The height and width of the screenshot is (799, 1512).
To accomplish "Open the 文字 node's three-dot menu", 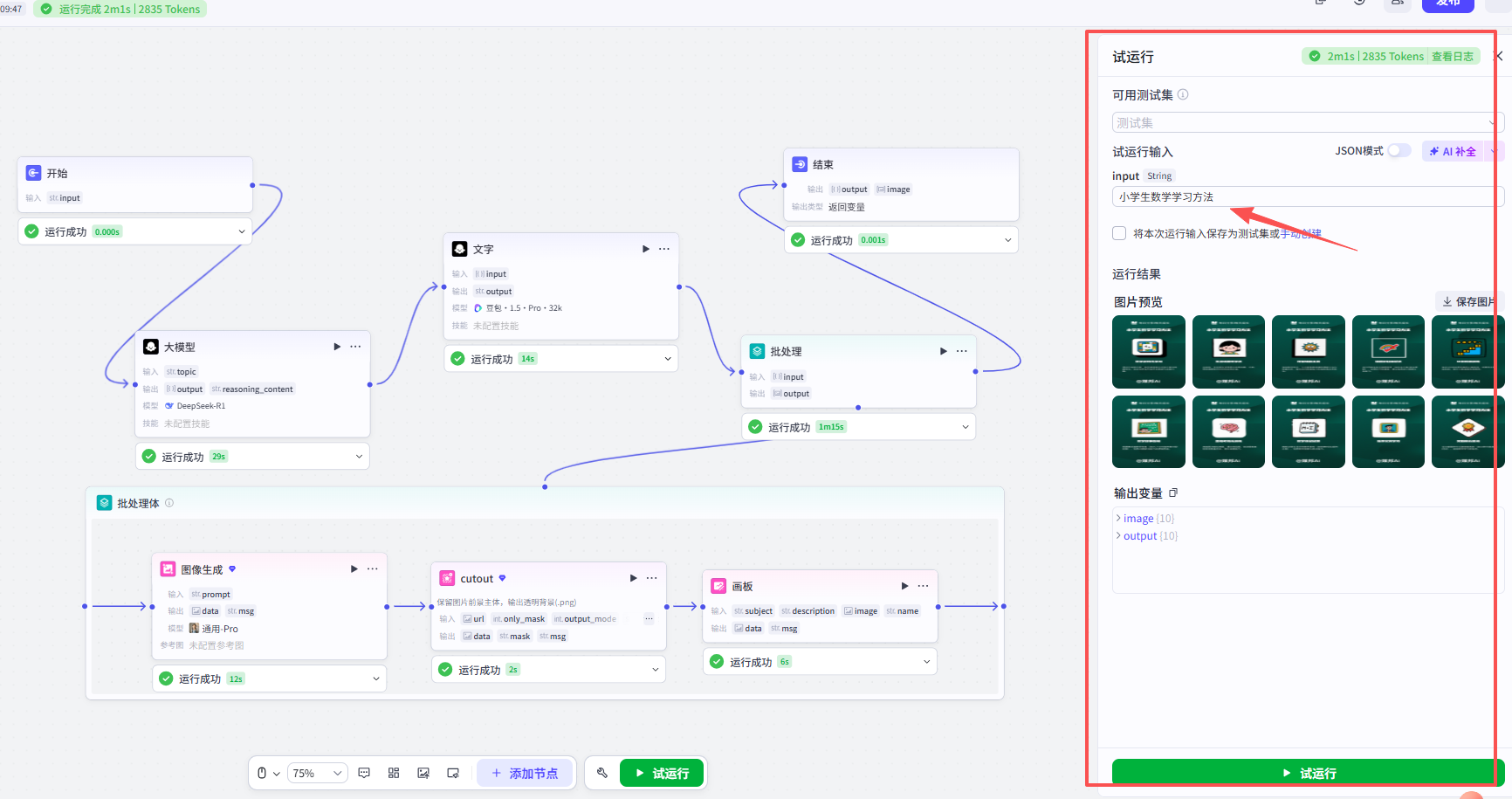I will point(664,249).
